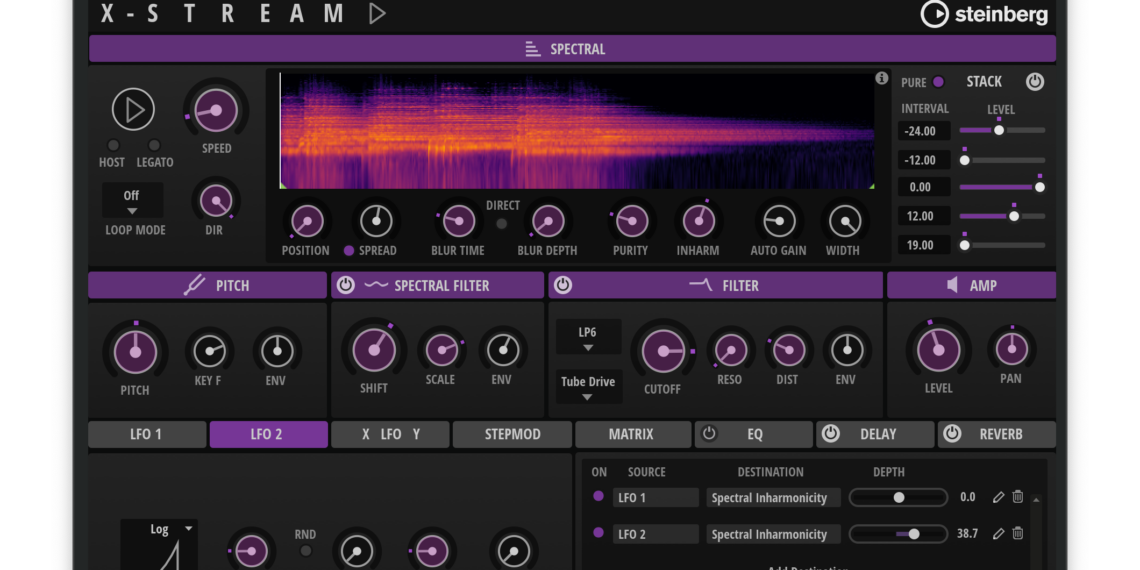Enable the Reverb effect power icon

952,434
